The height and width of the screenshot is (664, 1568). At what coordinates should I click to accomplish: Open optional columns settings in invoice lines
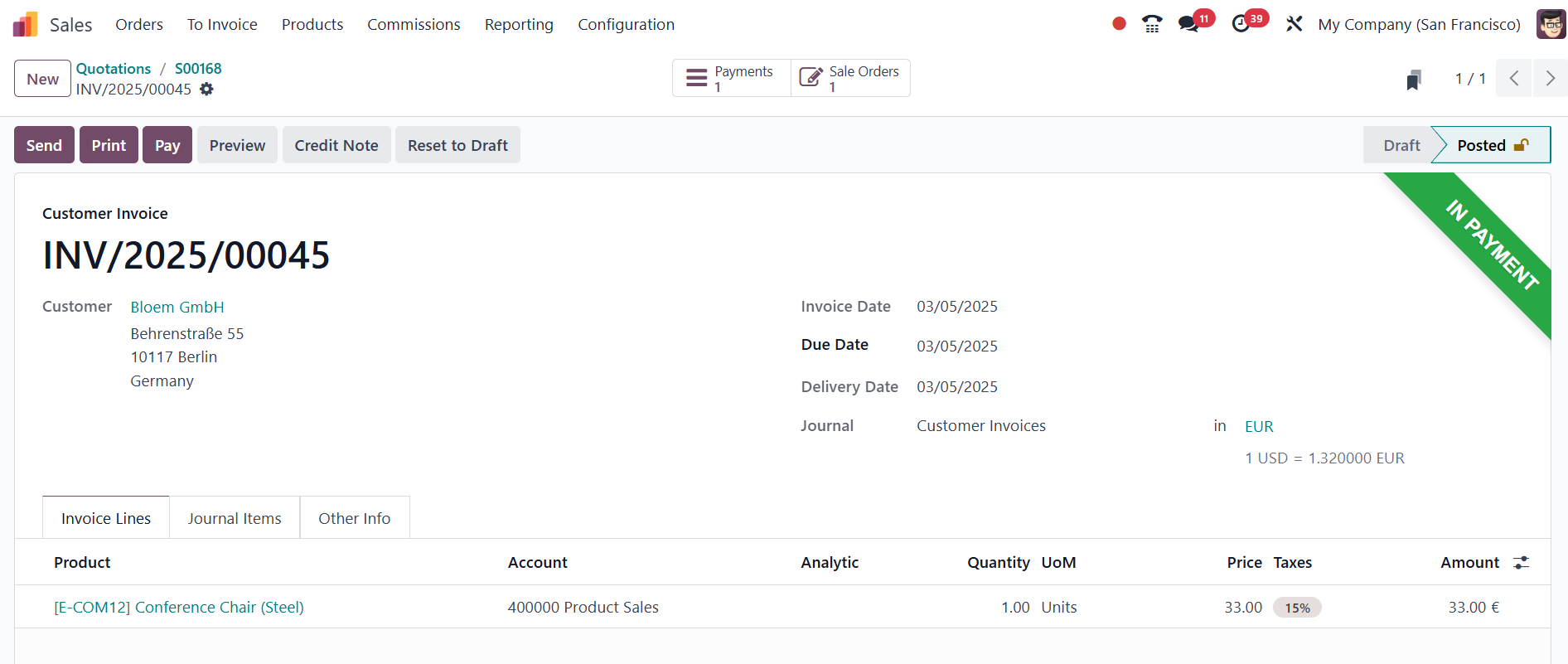(x=1521, y=563)
